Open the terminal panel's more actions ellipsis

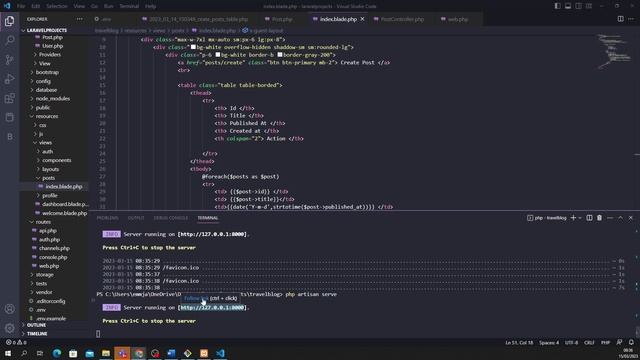pos(610,218)
